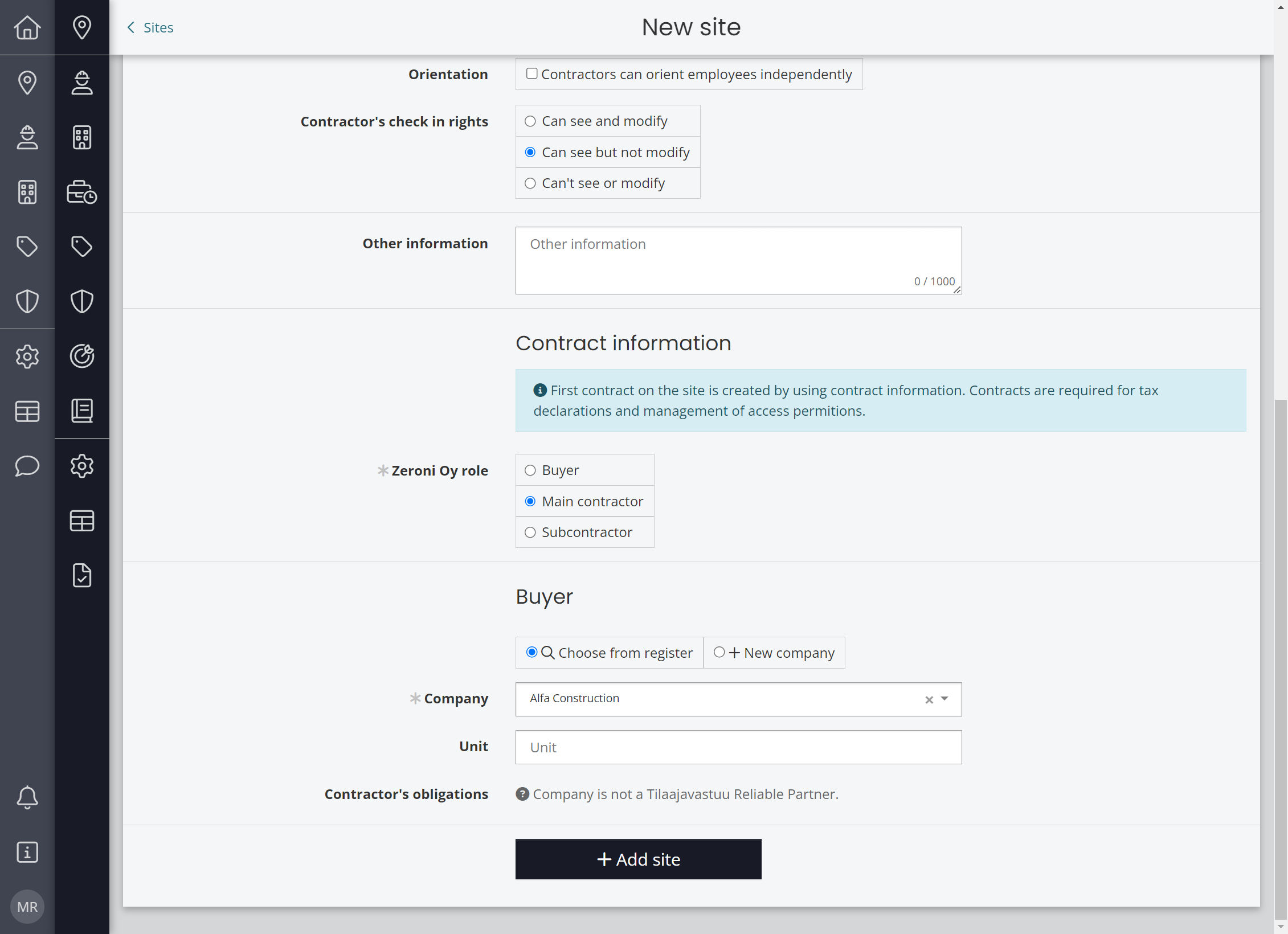Expand the Company dropdown arrow

(x=944, y=699)
